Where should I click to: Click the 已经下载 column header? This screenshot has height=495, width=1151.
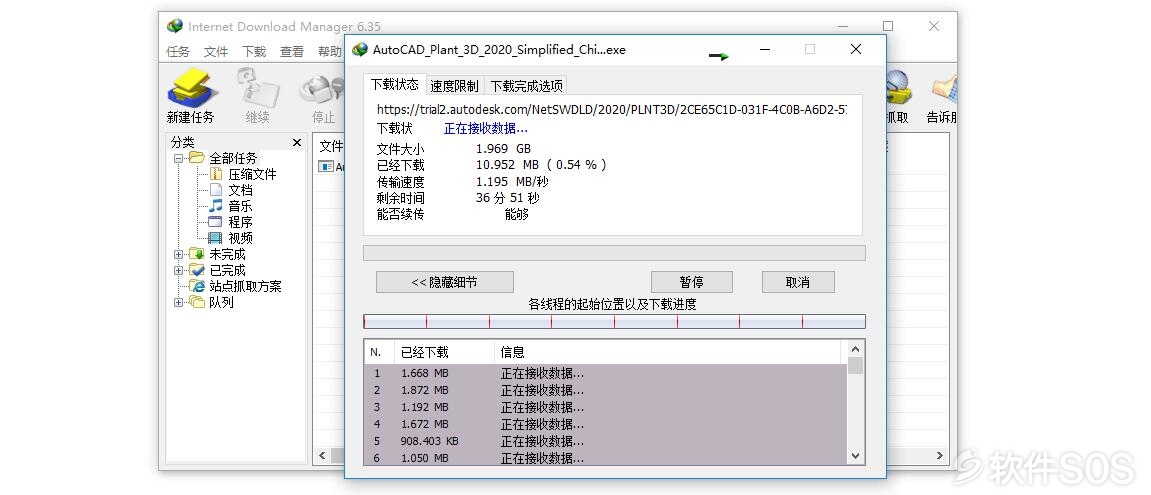tap(444, 353)
